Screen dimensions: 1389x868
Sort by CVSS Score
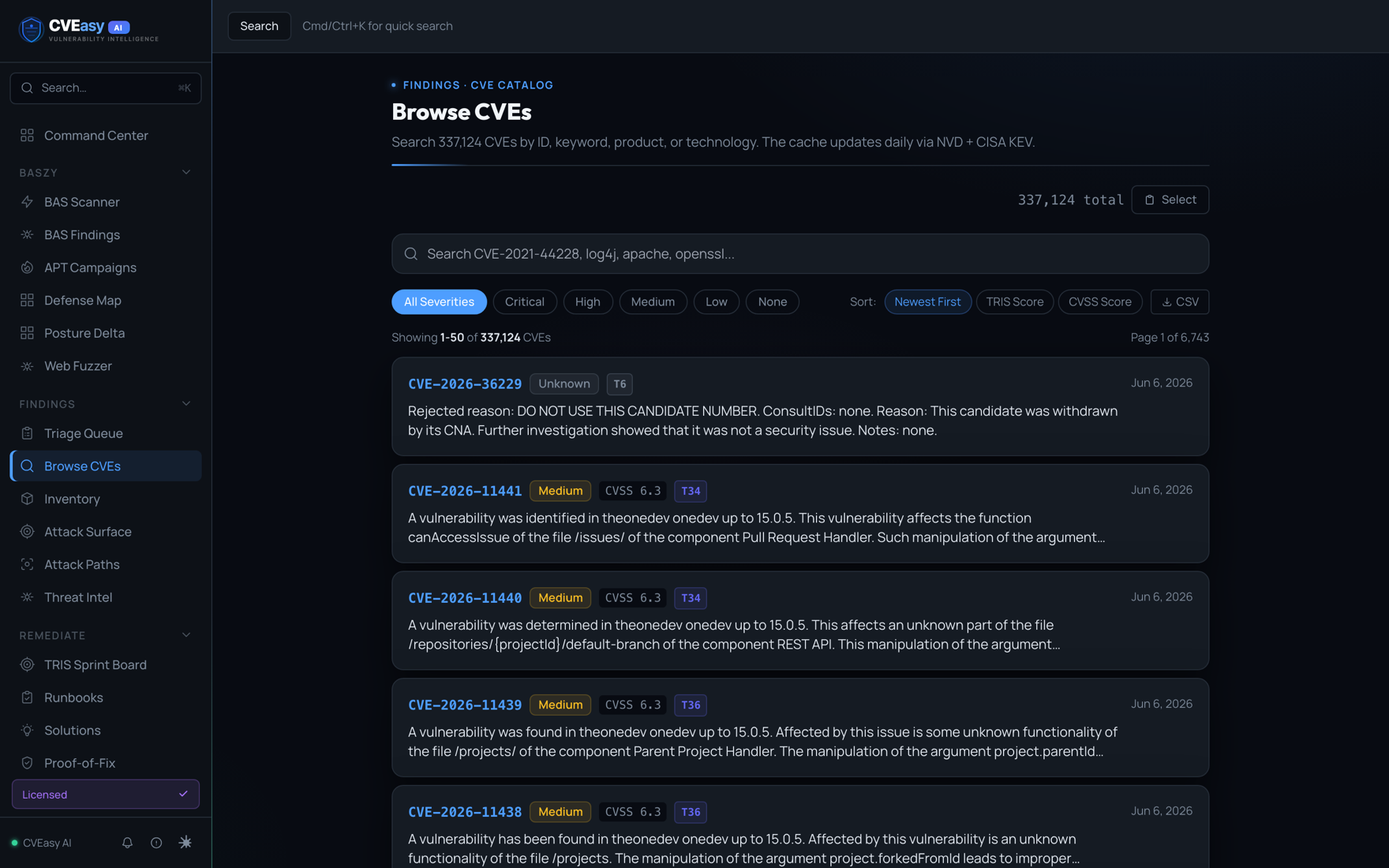(1100, 301)
